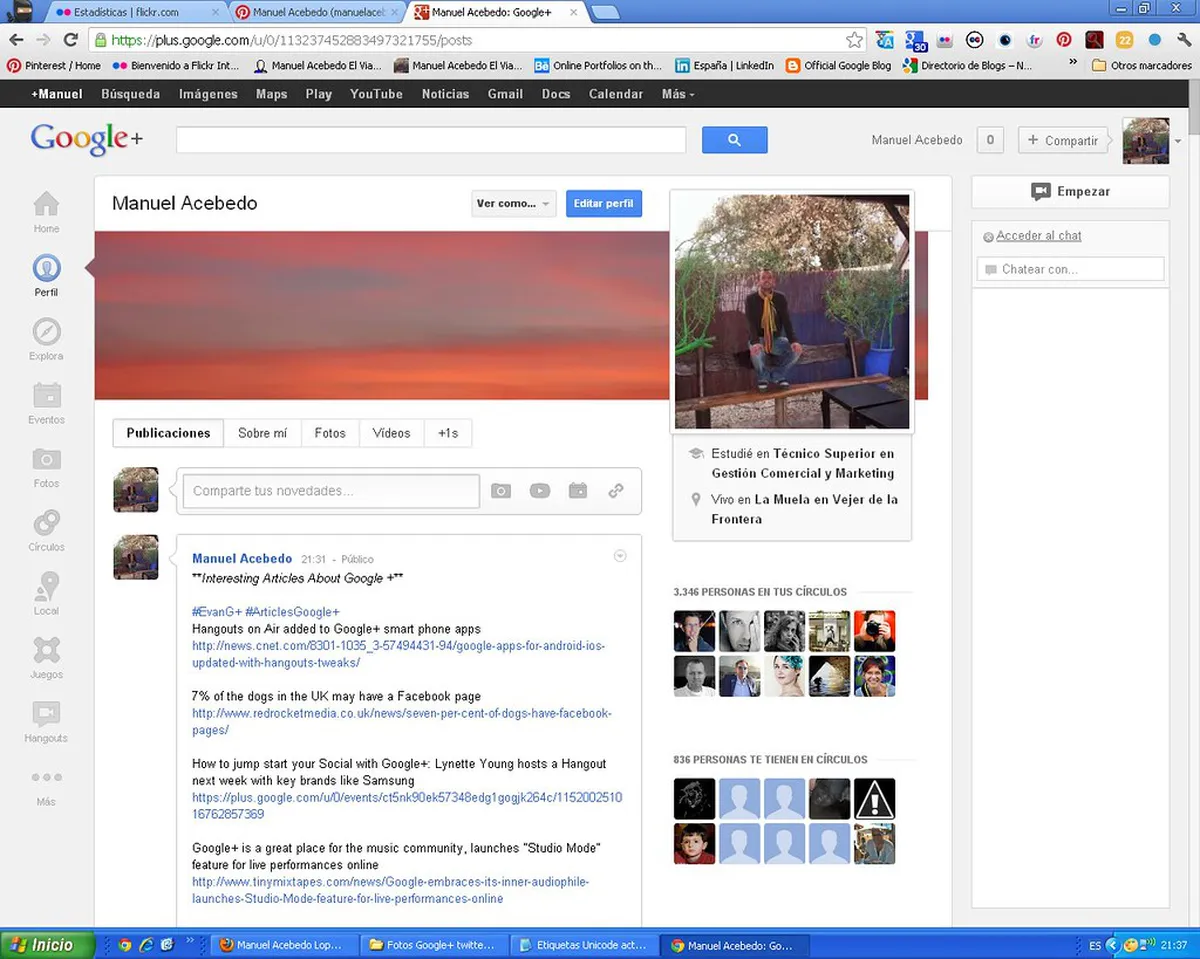The image size is (1200, 959).
Task: Open account menu arrow beside profile avatar
Action: [x=1178, y=141]
